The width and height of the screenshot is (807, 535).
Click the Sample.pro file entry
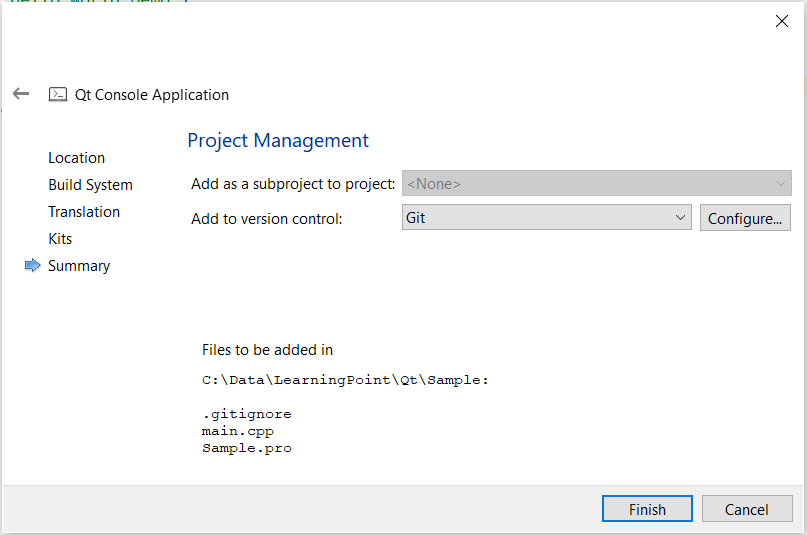coord(246,448)
